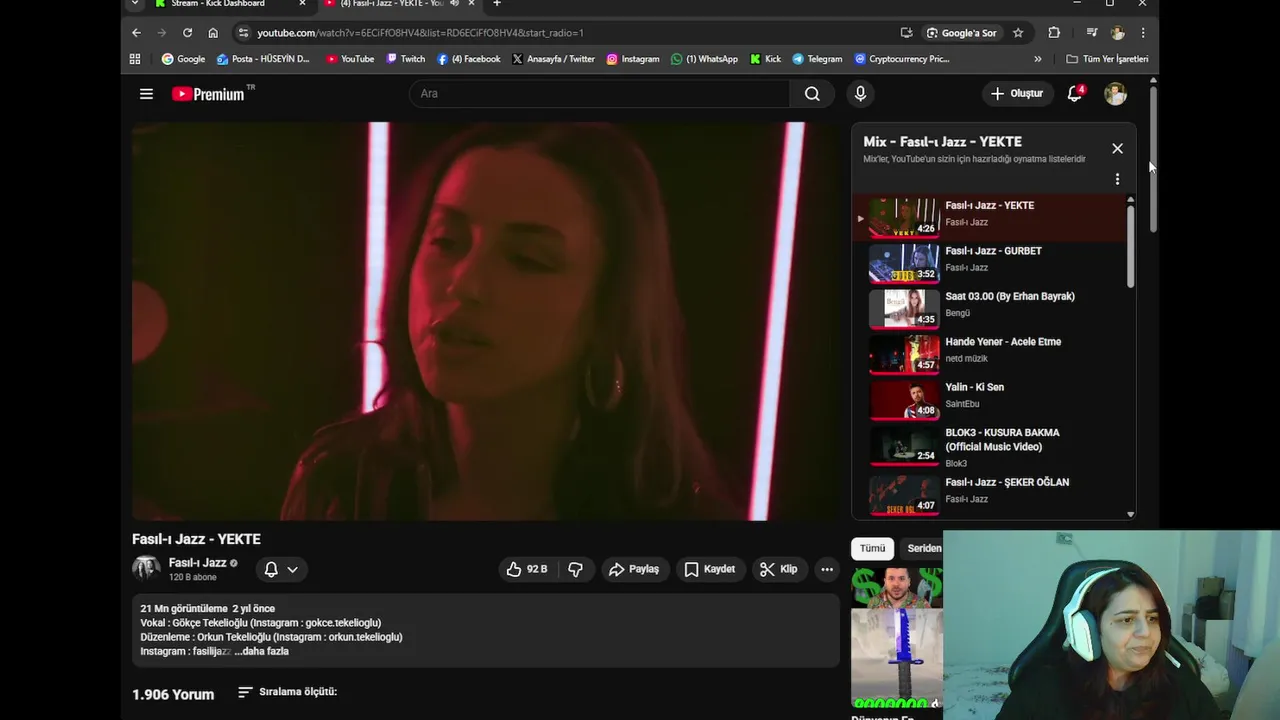Screen dimensions: 1280x720
Task: Open the Mix panel three-dot options
Action: pyautogui.click(x=1117, y=179)
